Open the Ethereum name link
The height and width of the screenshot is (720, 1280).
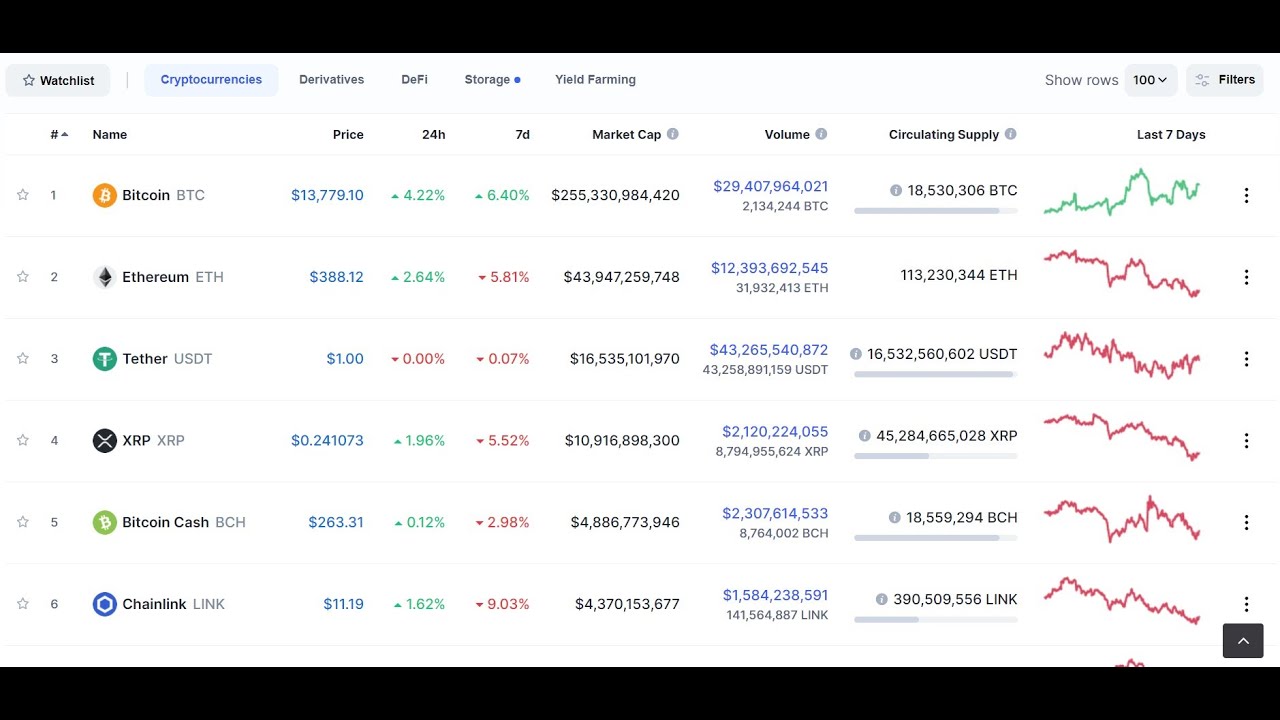155,277
